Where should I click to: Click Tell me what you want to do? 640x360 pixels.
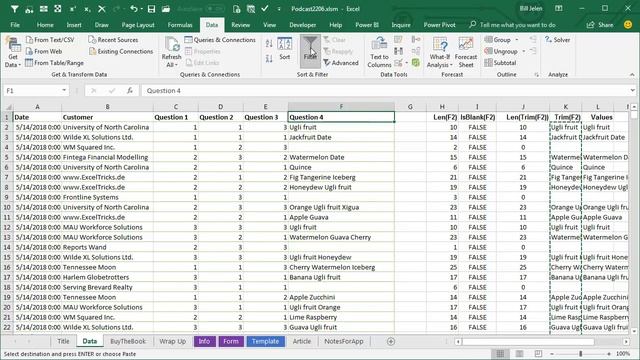click(x=513, y=25)
